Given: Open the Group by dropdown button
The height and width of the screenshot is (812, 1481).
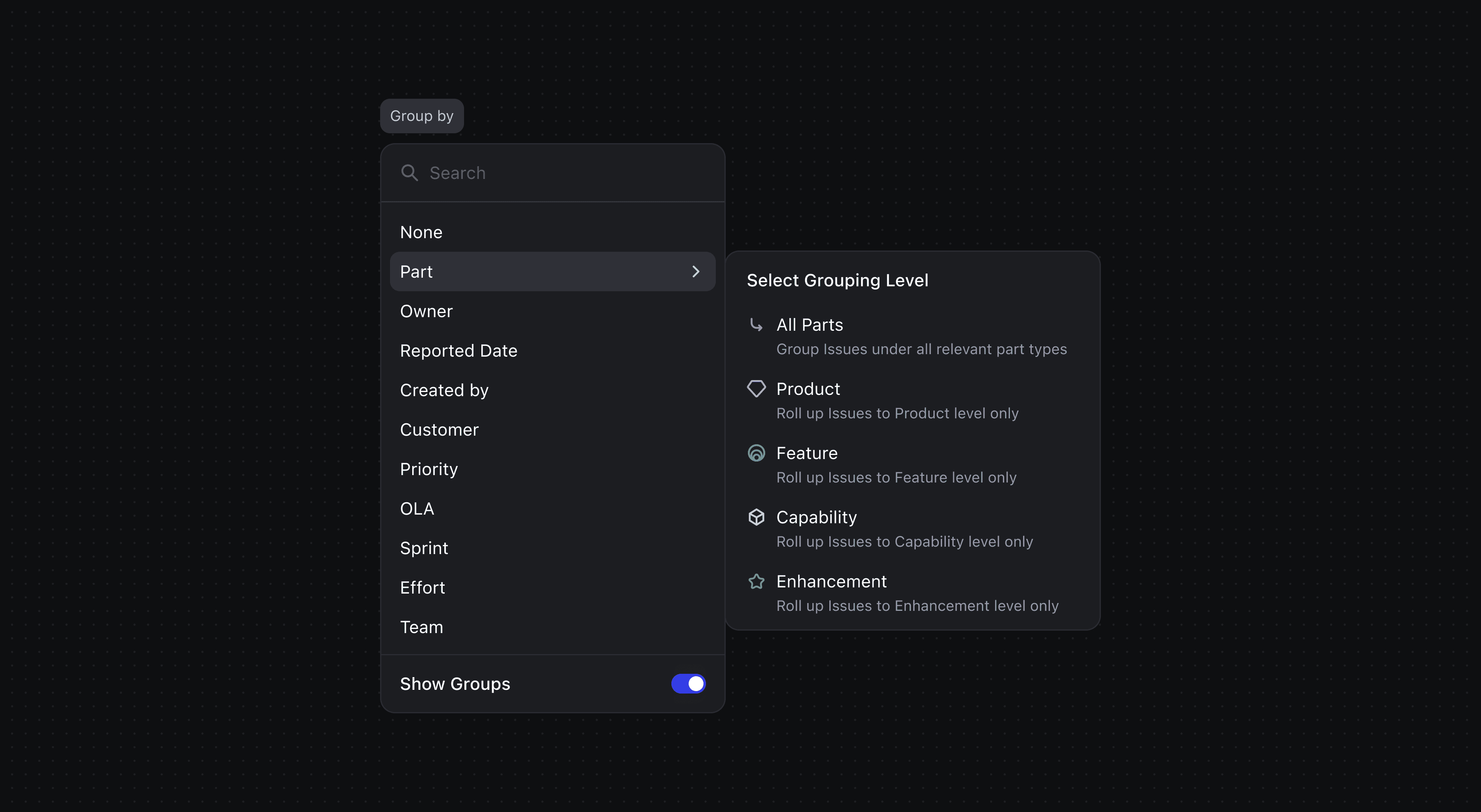Looking at the screenshot, I should 421,116.
